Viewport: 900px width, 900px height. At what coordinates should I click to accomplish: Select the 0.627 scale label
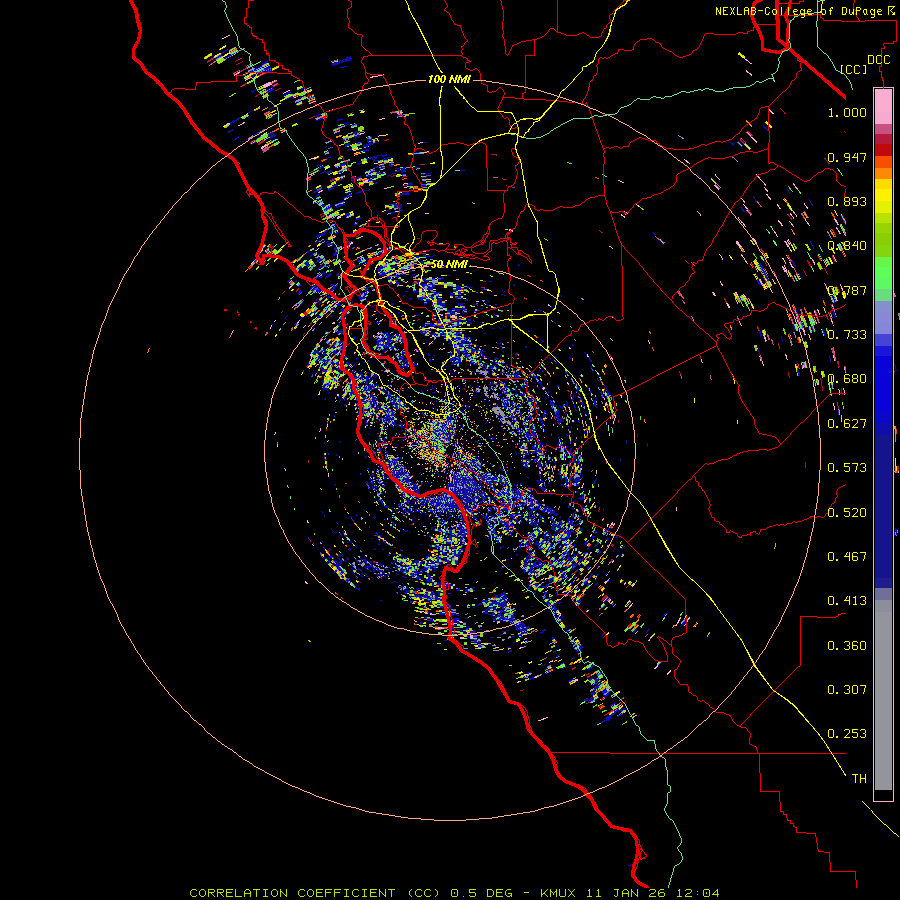[x=847, y=424]
